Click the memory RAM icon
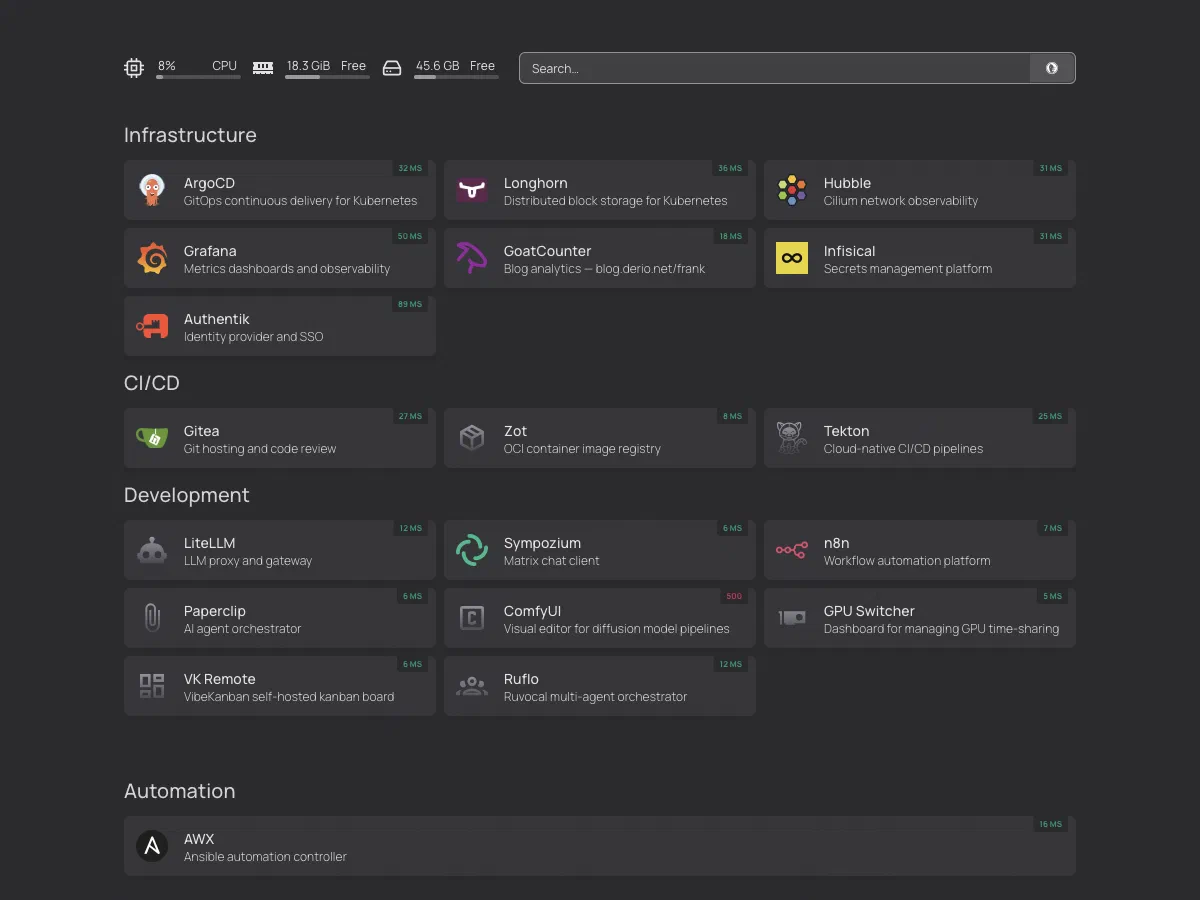Image resolution: width=1200 pixels, height=900 pixels. point(263,68)
